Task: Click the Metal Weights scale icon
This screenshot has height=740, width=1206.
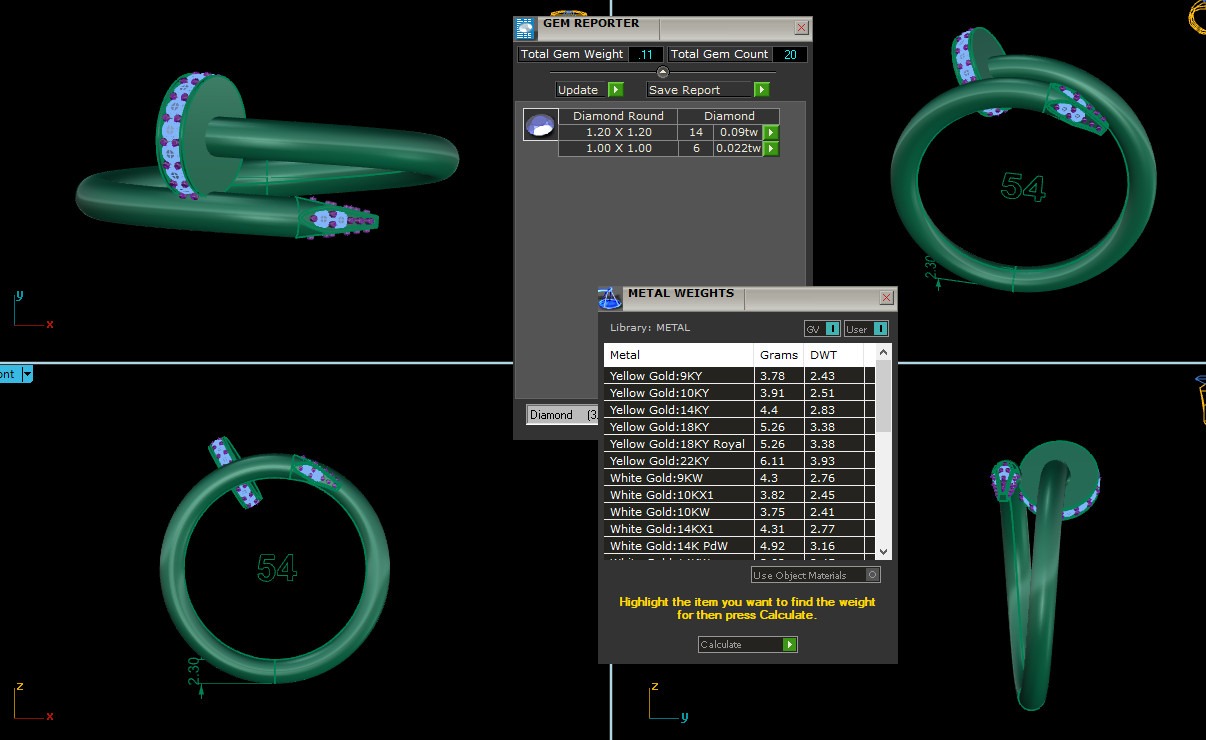Action: point(610,298)
